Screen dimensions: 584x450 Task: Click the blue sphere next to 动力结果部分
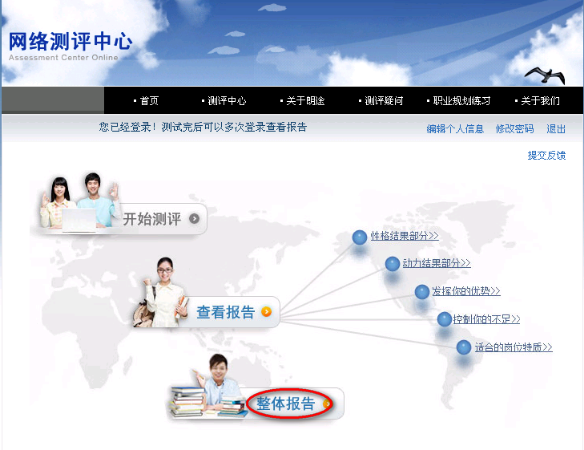click(392, 264)
